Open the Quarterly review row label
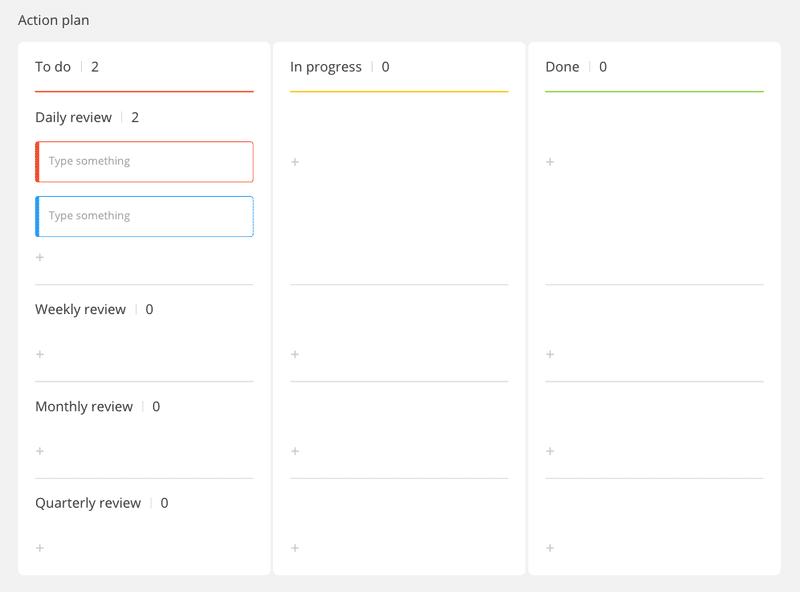The width and height of the screenshot is (800, 592). 88,503
